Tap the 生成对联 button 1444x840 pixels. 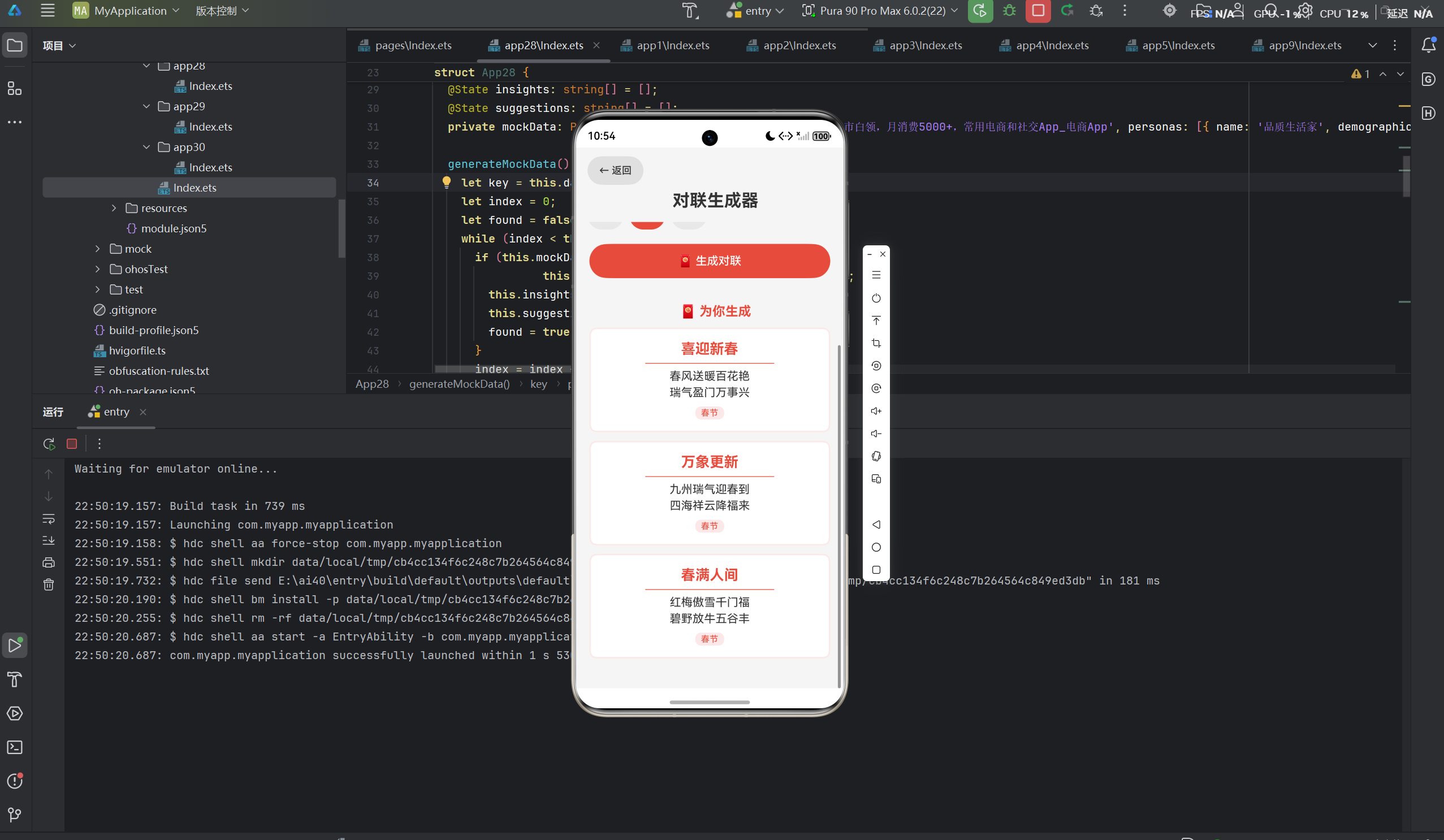[710, 261]
